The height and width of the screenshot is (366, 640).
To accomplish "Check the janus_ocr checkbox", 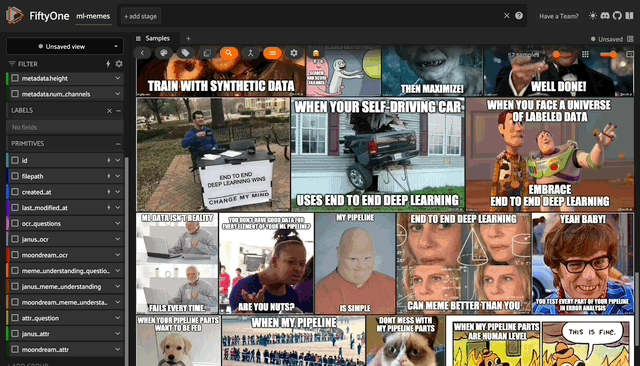I will (15, 239).
